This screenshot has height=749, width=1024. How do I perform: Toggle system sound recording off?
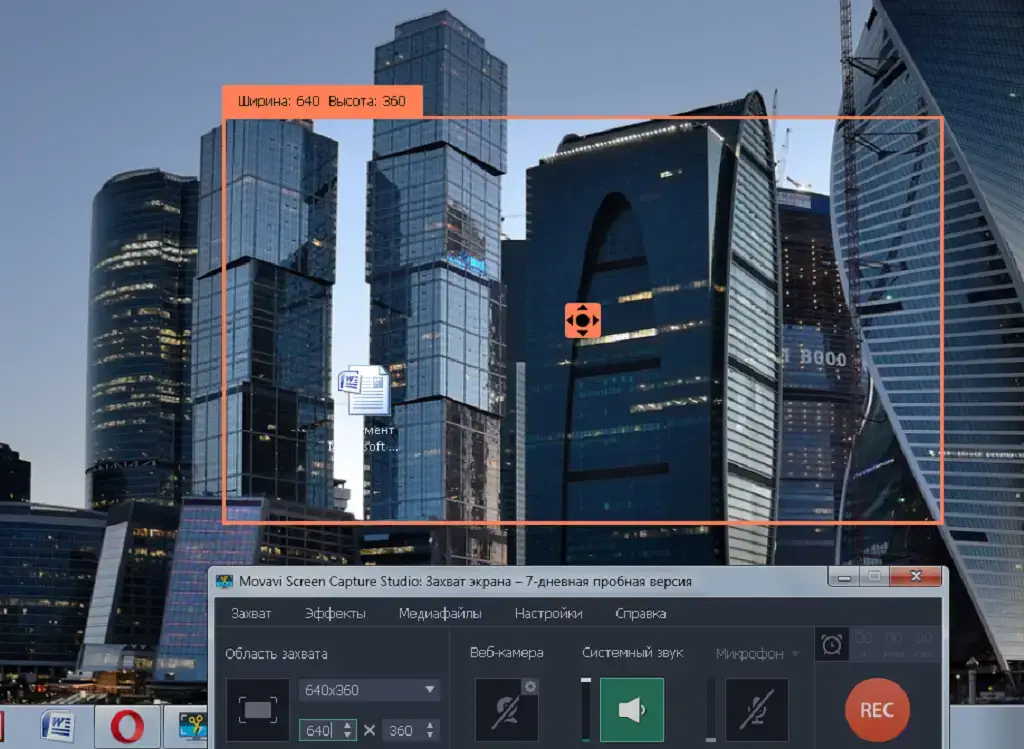631,710
